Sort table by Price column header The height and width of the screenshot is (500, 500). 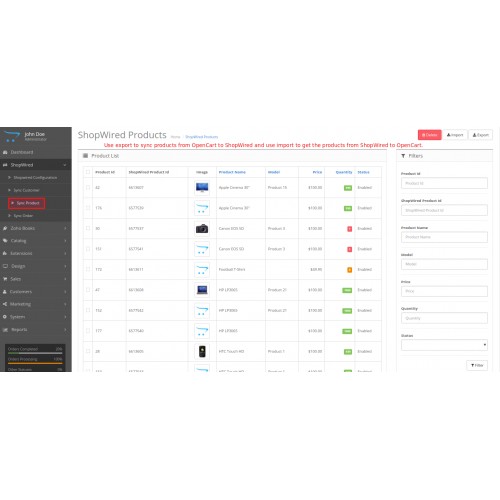317,172
